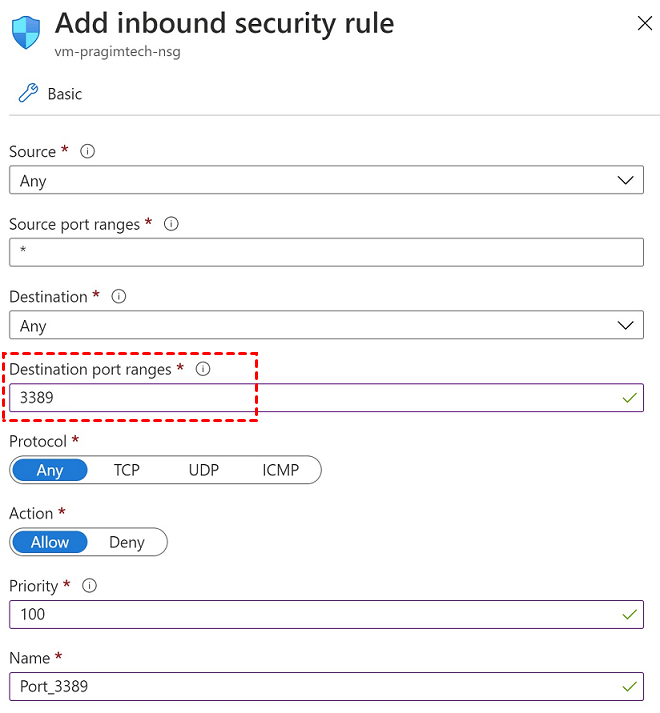Select the TCP protocol option
The height and width of the screenshot is (713, 660).
coord(126,470)
